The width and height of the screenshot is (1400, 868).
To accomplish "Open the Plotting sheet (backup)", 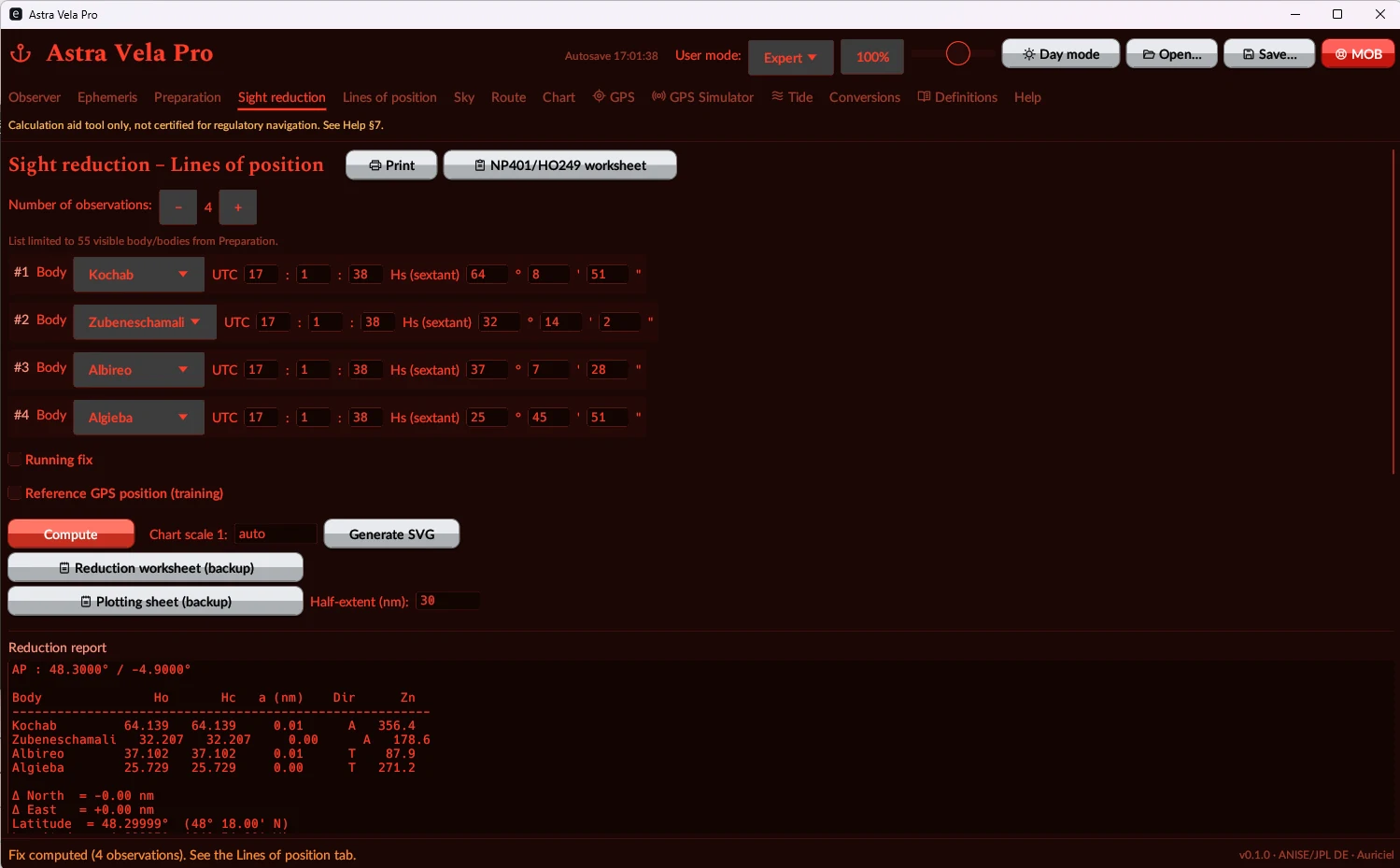I will coord(156,602).
